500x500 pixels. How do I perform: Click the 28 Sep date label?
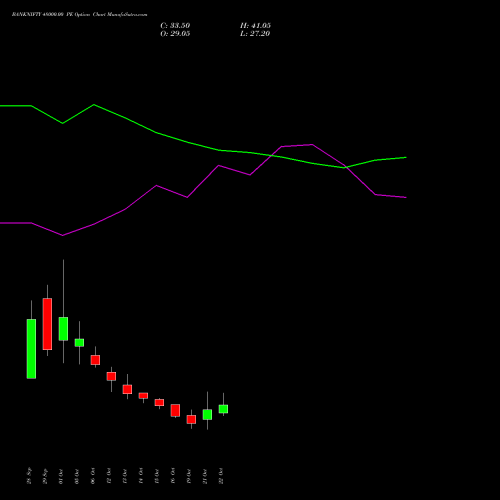click(x=29, y=476)
